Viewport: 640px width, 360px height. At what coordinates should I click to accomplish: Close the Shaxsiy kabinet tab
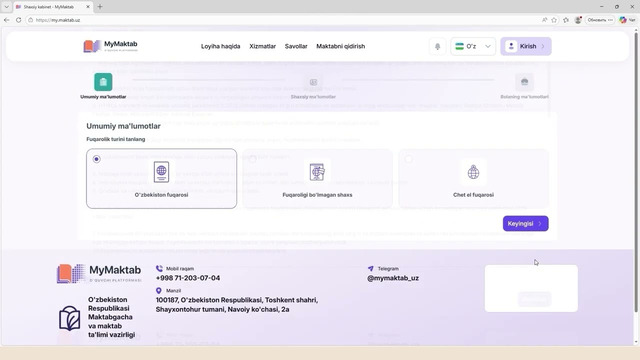tap(88, 7)
